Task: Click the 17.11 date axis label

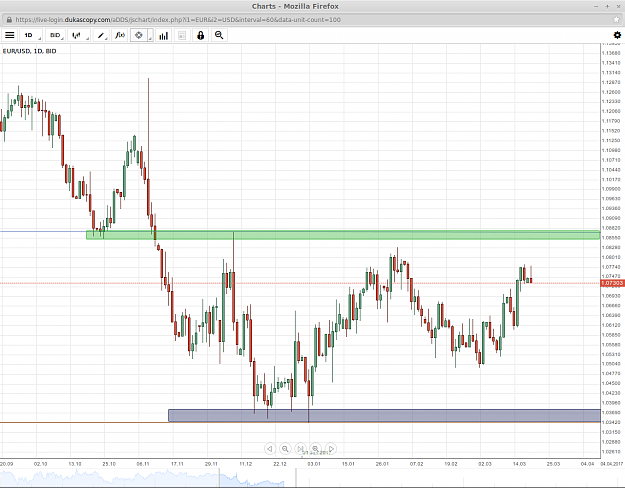Action: [177, 464]
